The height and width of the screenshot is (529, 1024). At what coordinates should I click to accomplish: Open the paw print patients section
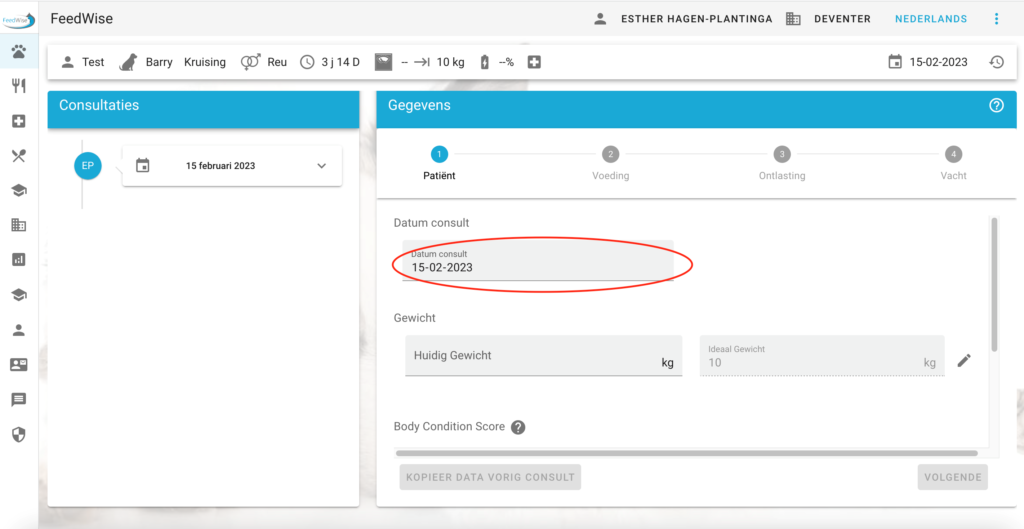pyautogui.click(x=19, y=52)
